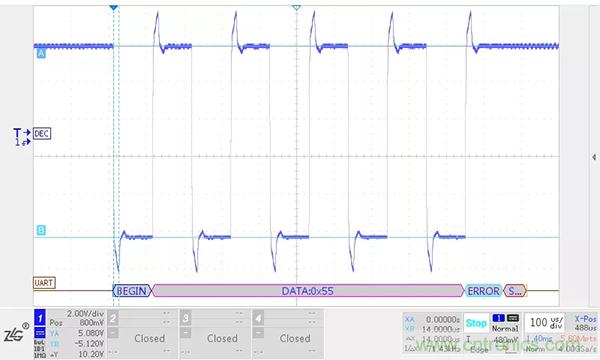This screenshot has height=360, width=600.
Task: Select the solid trigger position marker at top
Action: click(113, 8)
